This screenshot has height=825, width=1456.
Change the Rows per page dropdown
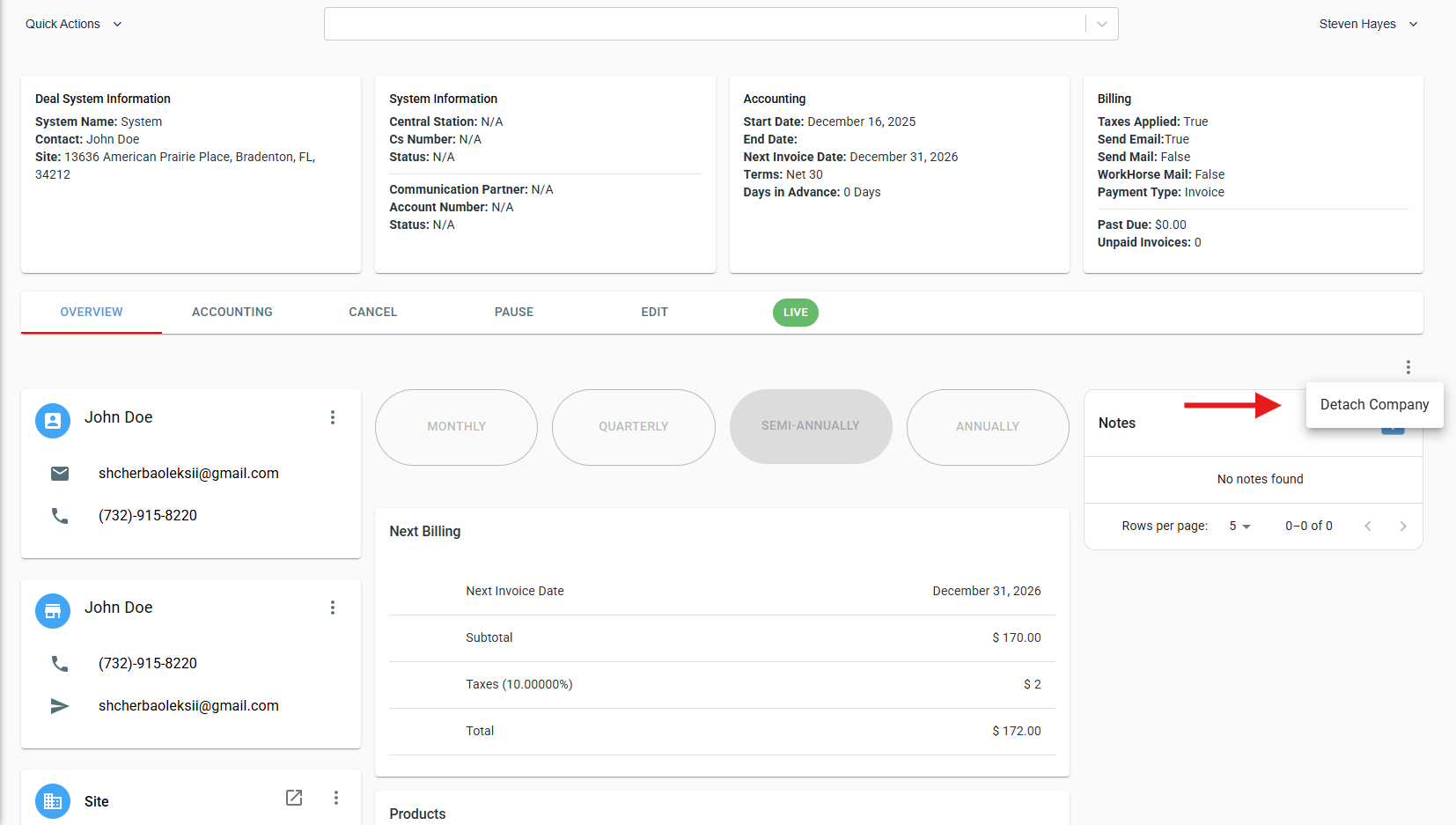1239,527
